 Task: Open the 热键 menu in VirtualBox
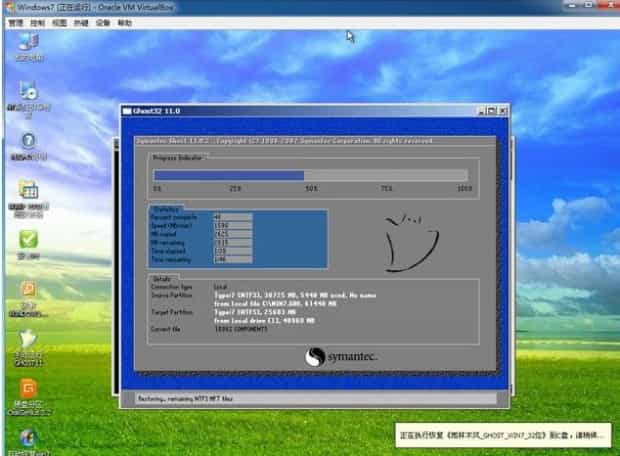pos(81,23)
